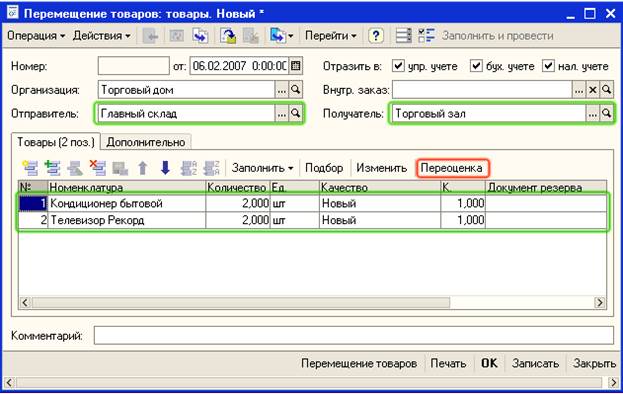Click Подбор button in table toolbar

coord(324,168)
